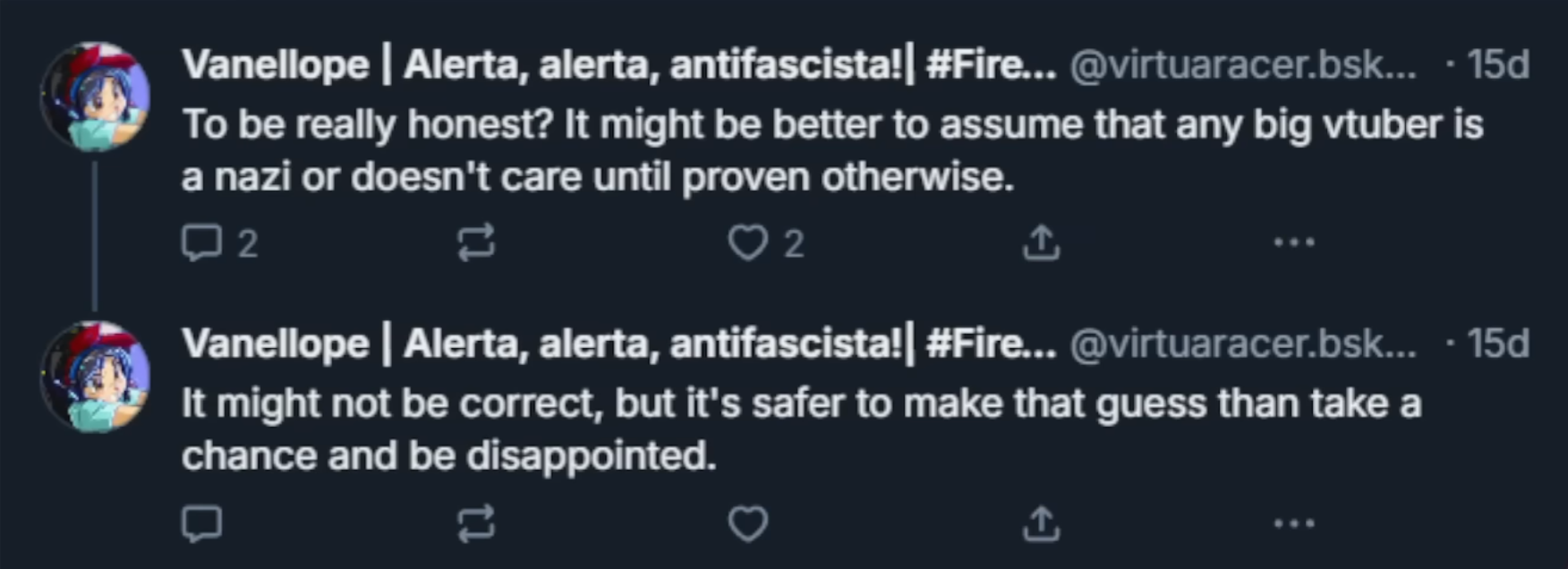Share the second post via upload icon
This screenshot has width=1568, height=569.
click(x=1041, y=523)
